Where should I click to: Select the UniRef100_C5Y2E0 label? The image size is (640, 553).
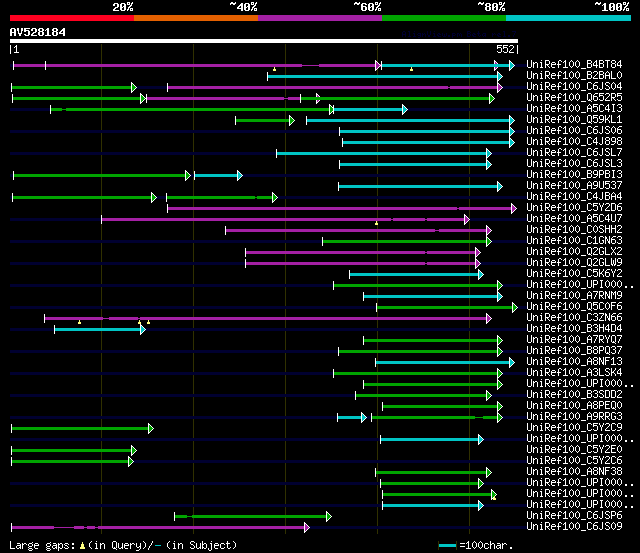tap(574, 450)
